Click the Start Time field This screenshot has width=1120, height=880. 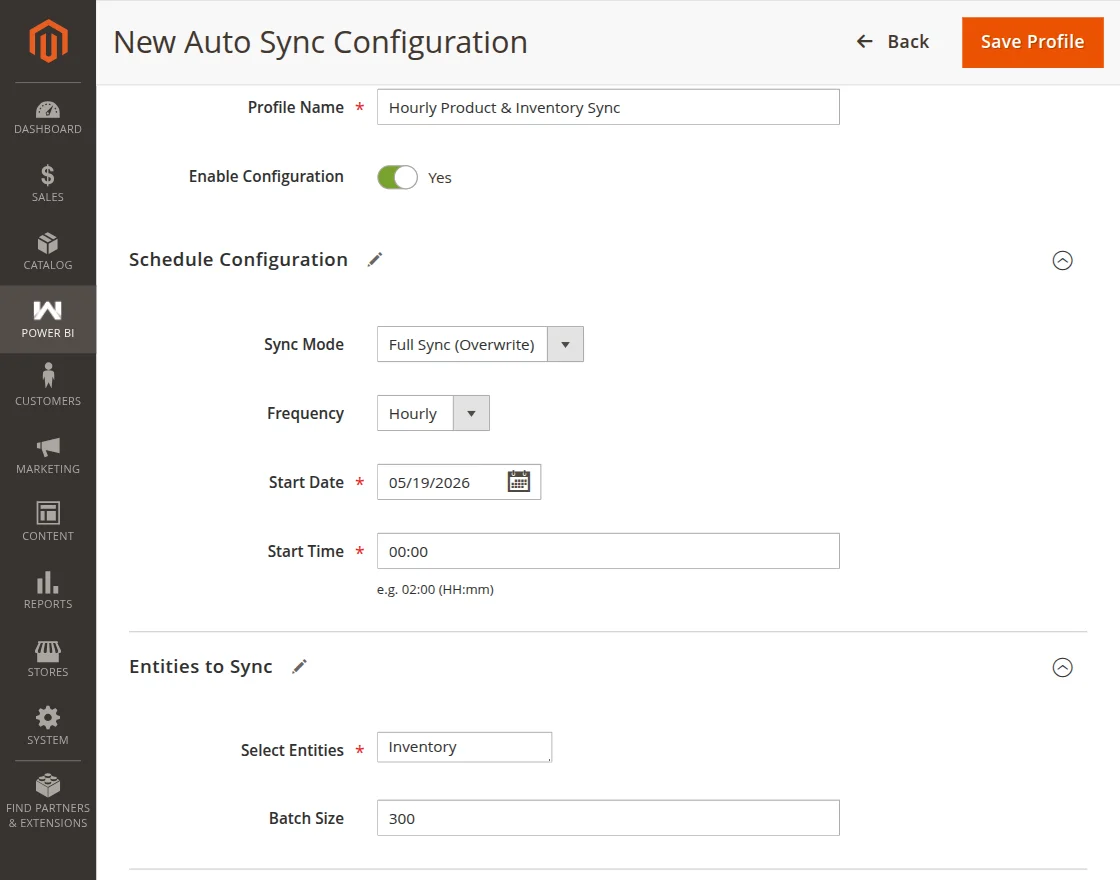click(608, 551)
